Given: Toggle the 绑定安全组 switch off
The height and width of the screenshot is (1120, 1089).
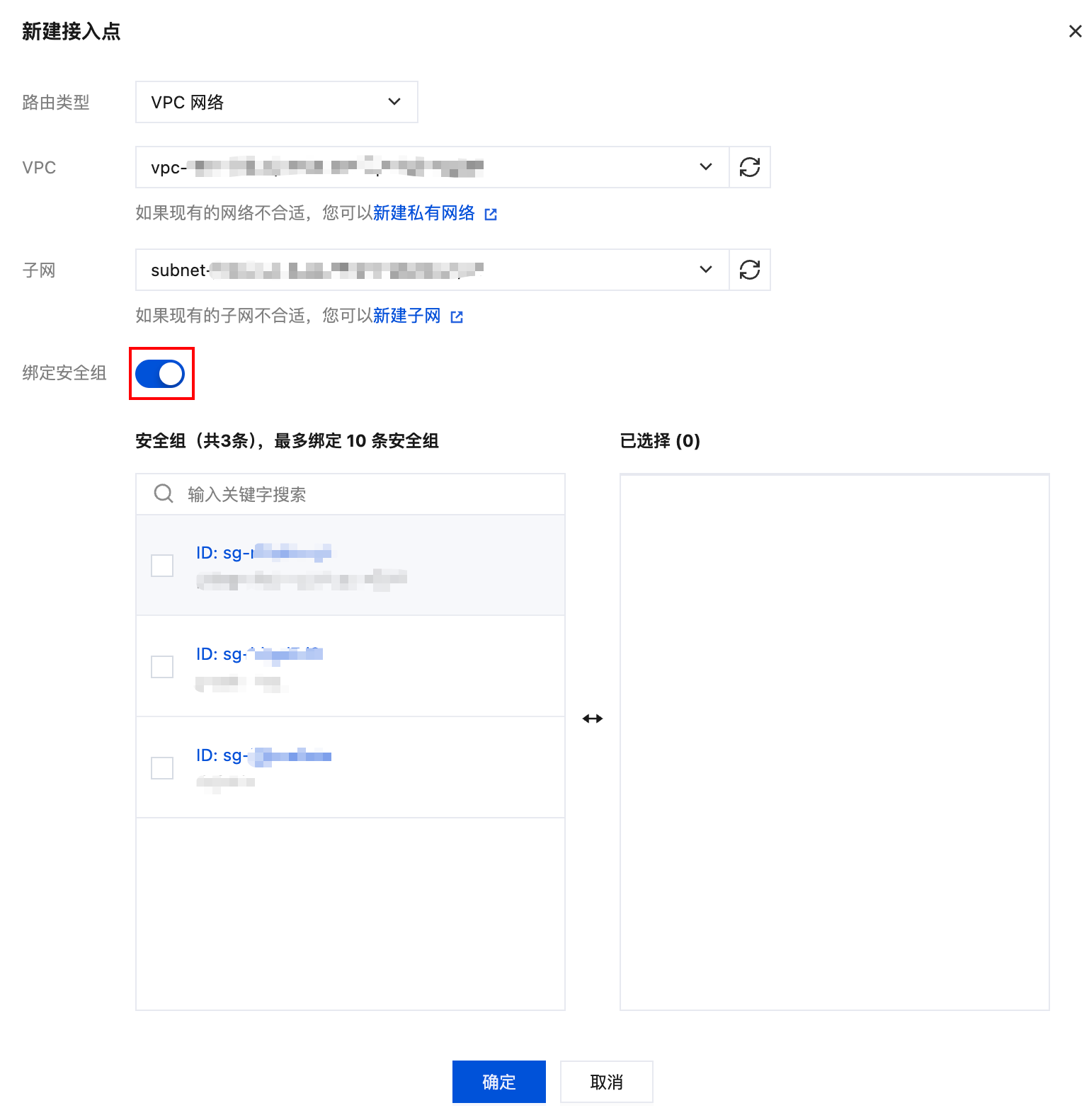Looking at the screenshot, I should click(160, 374).
